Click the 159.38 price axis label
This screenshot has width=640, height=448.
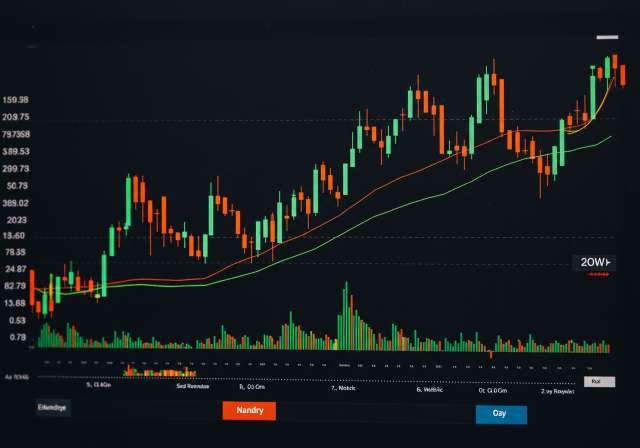coord(16,100)
